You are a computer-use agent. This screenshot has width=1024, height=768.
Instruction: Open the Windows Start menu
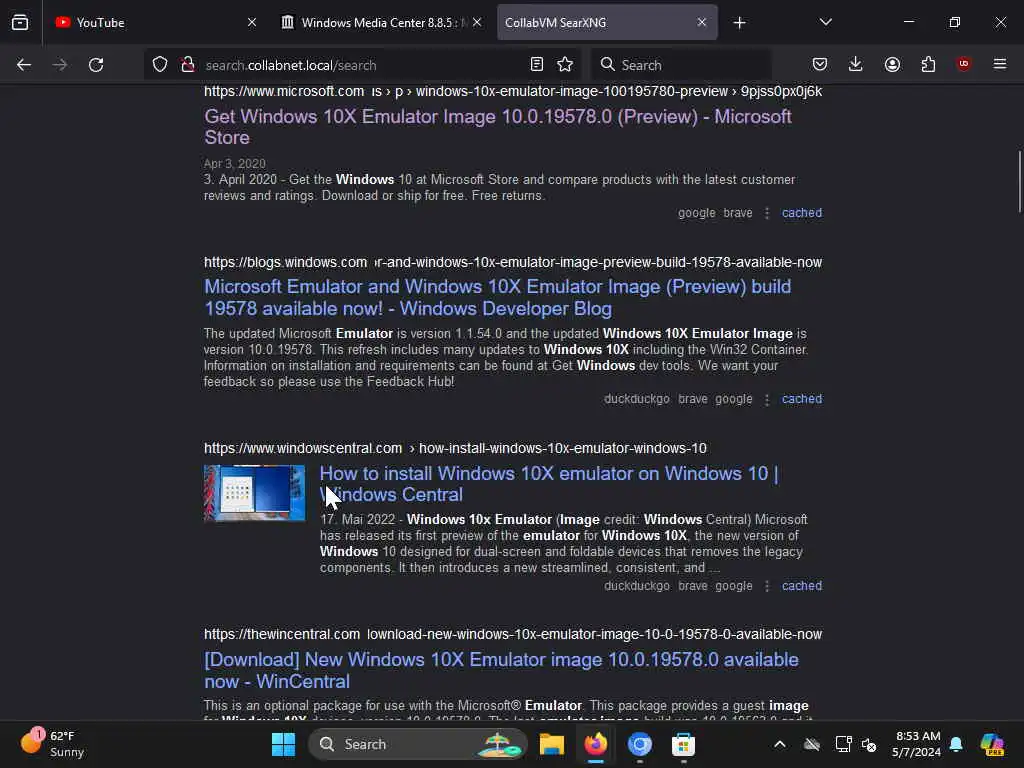[283, 744]
